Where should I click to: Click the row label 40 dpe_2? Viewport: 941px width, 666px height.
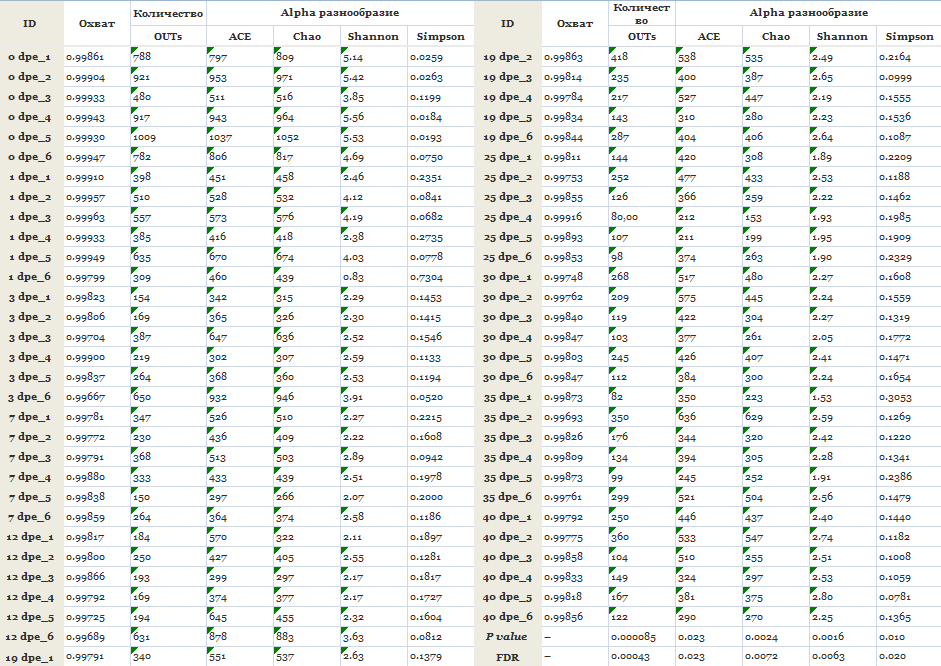coord(508,537)
